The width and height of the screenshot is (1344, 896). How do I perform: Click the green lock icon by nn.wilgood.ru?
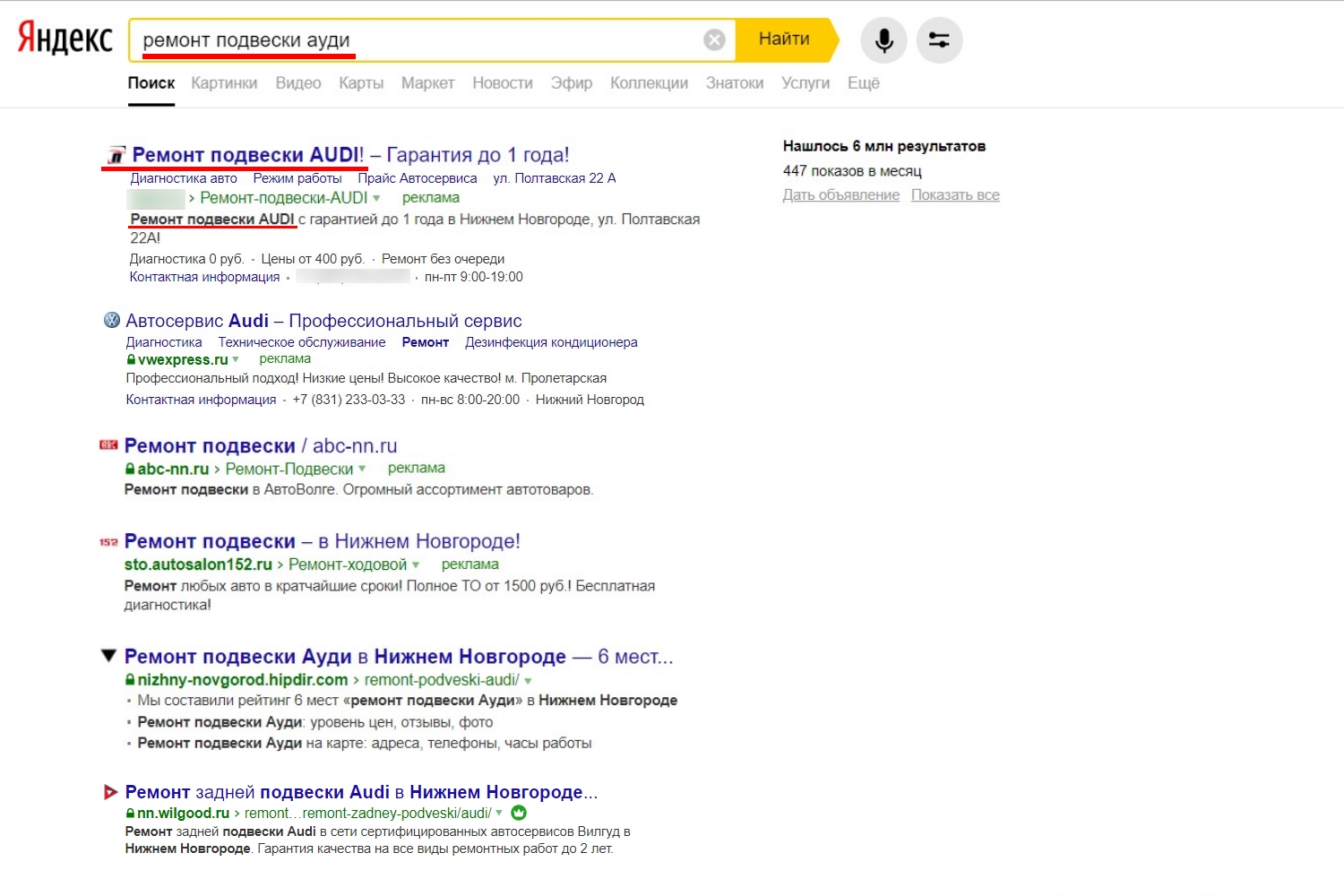tap(130, 814)
